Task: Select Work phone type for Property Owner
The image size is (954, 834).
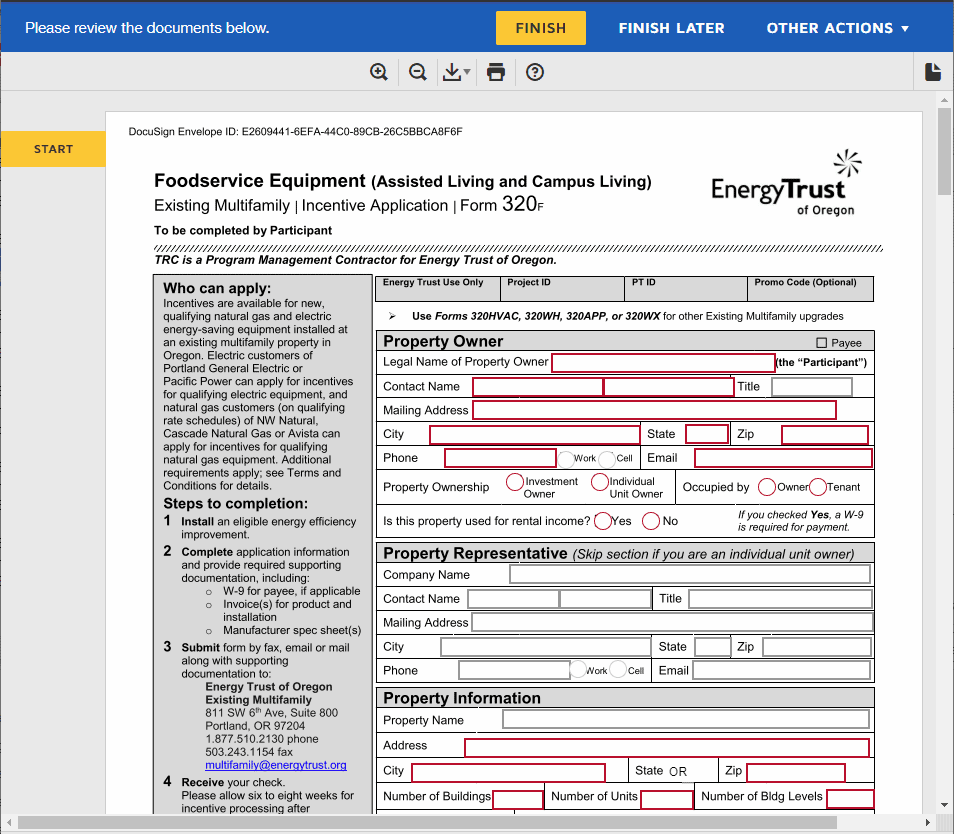Action: click(566, 459)
